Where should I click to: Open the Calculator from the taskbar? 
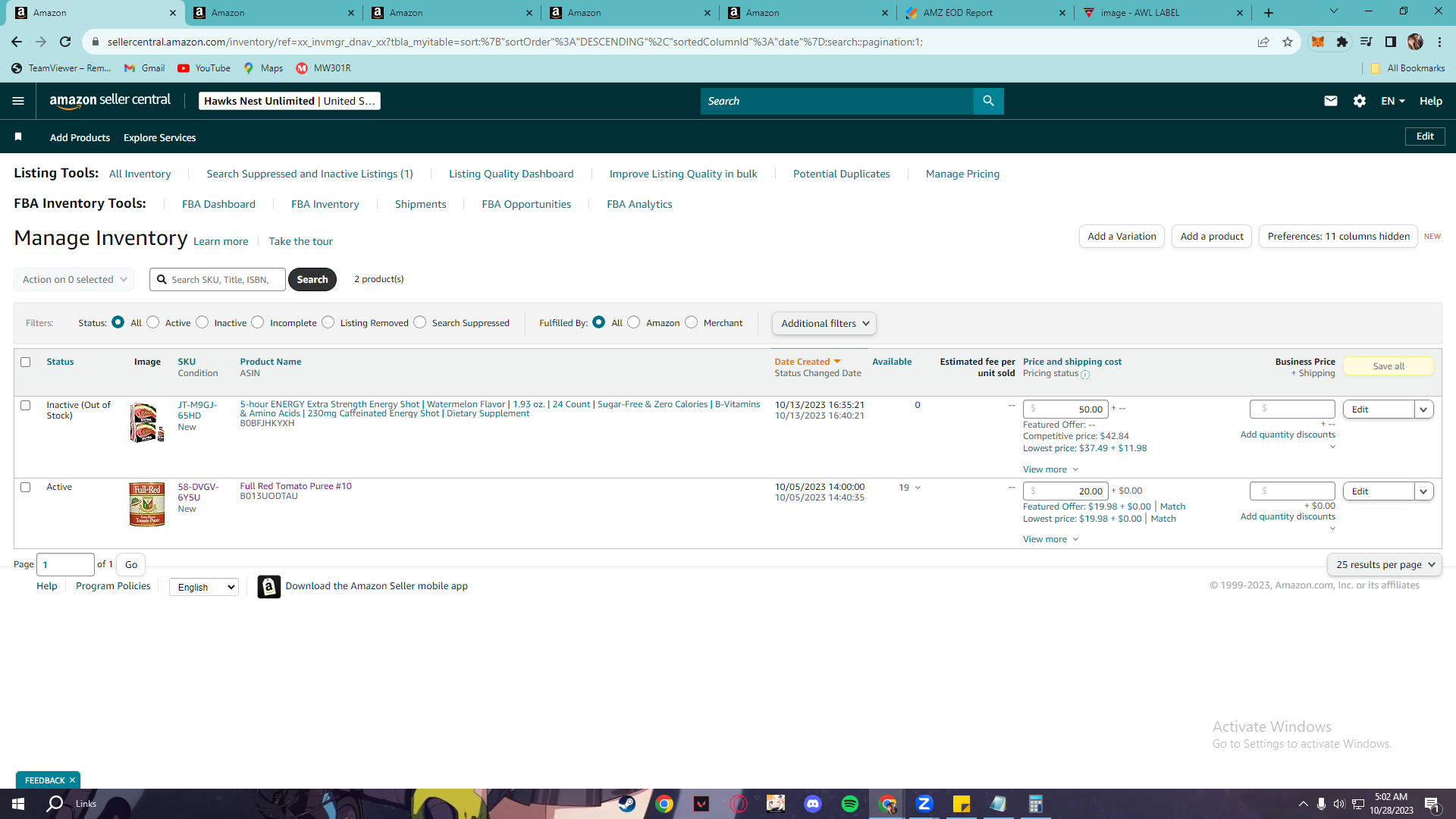coord(1035,804)
